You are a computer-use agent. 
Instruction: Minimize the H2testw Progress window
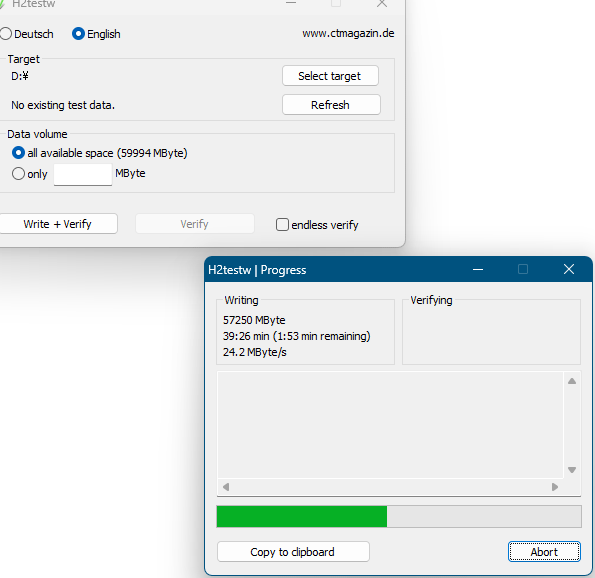(x=478, y=269)
